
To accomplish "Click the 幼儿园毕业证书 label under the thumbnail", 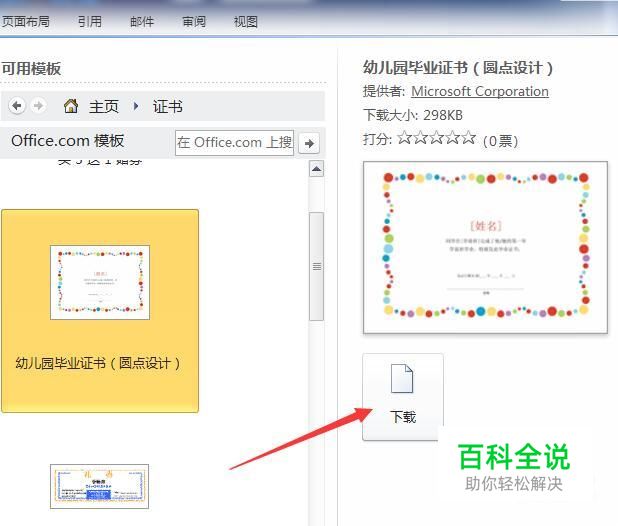I will [98, 363].
